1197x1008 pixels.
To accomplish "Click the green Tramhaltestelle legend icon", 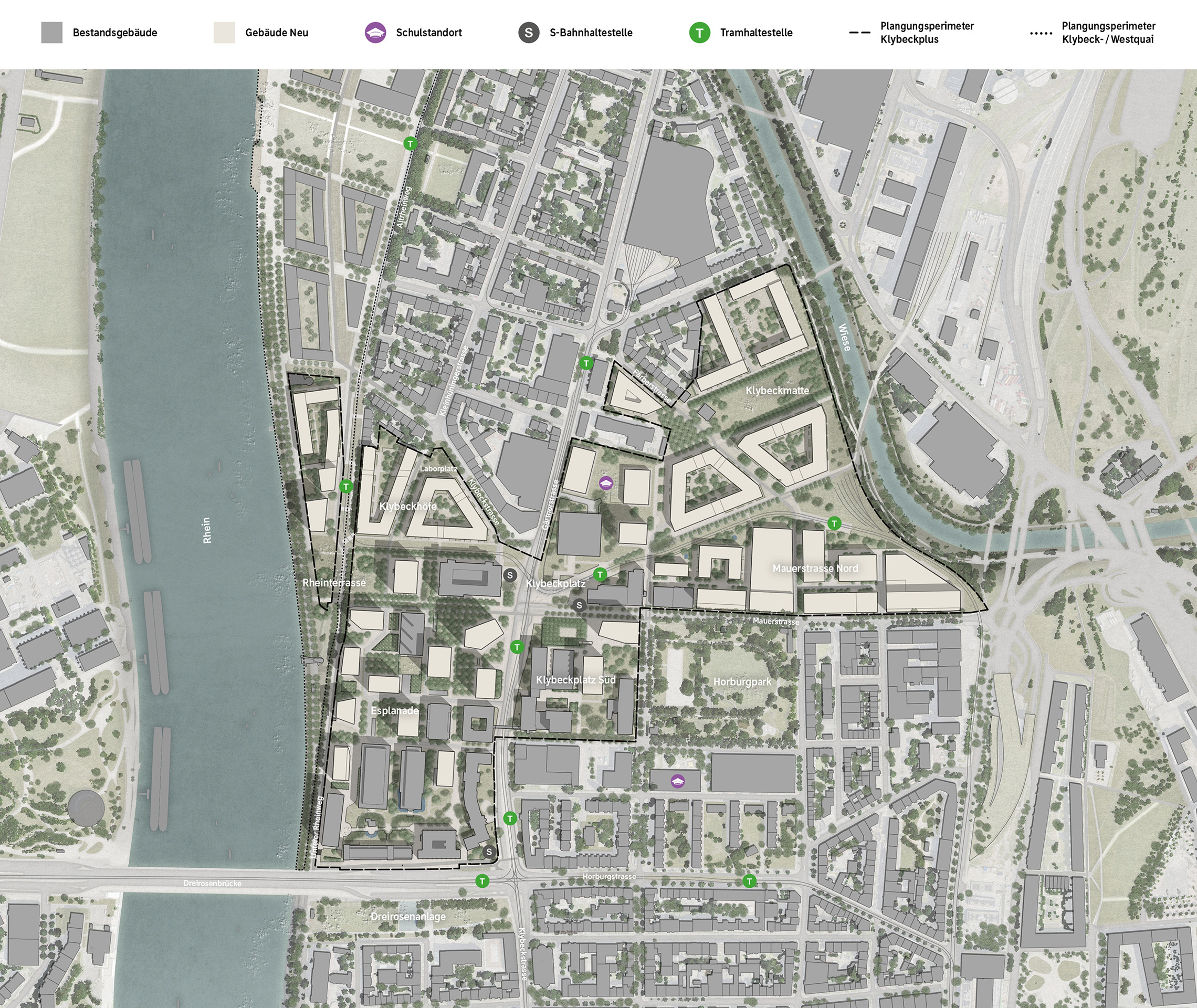I will 699,33.
